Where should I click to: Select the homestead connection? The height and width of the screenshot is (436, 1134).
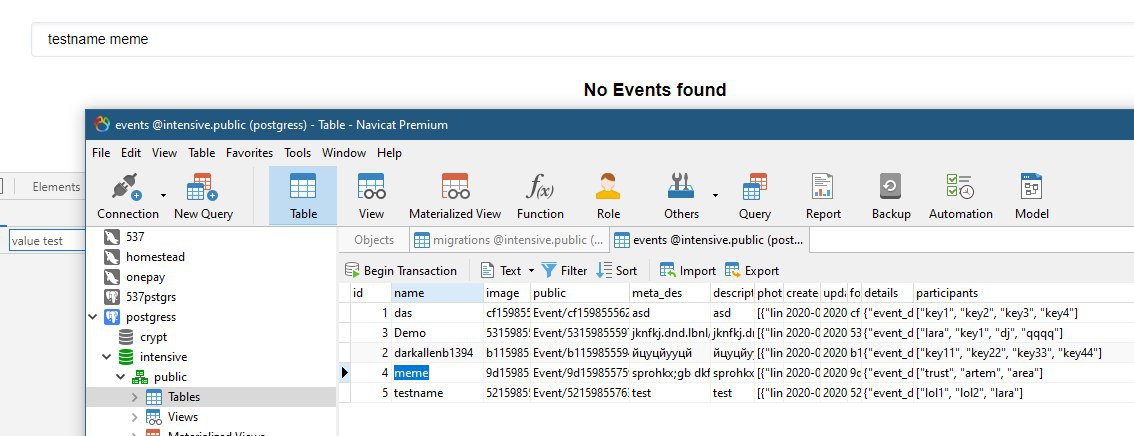[155, 257]
